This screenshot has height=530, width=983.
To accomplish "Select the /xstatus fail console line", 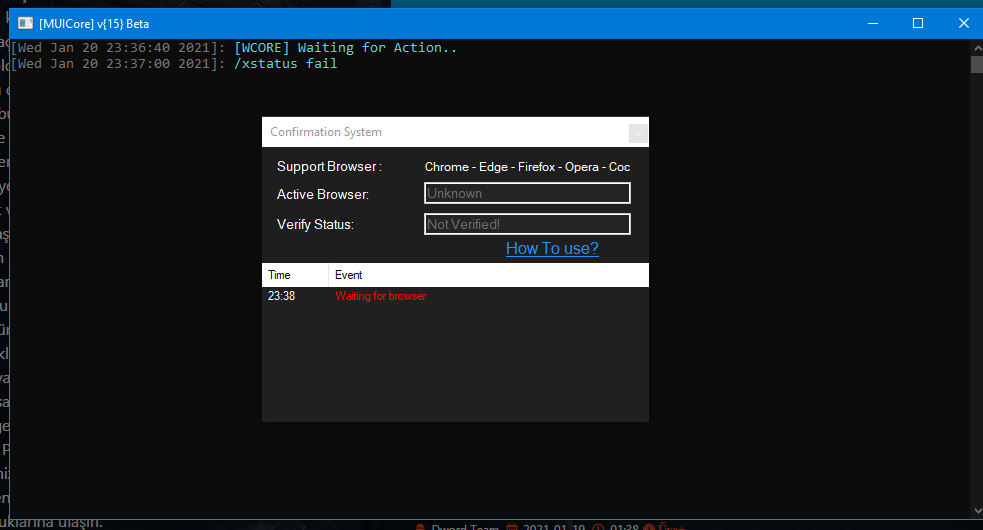I will click(x=285, y=63).
